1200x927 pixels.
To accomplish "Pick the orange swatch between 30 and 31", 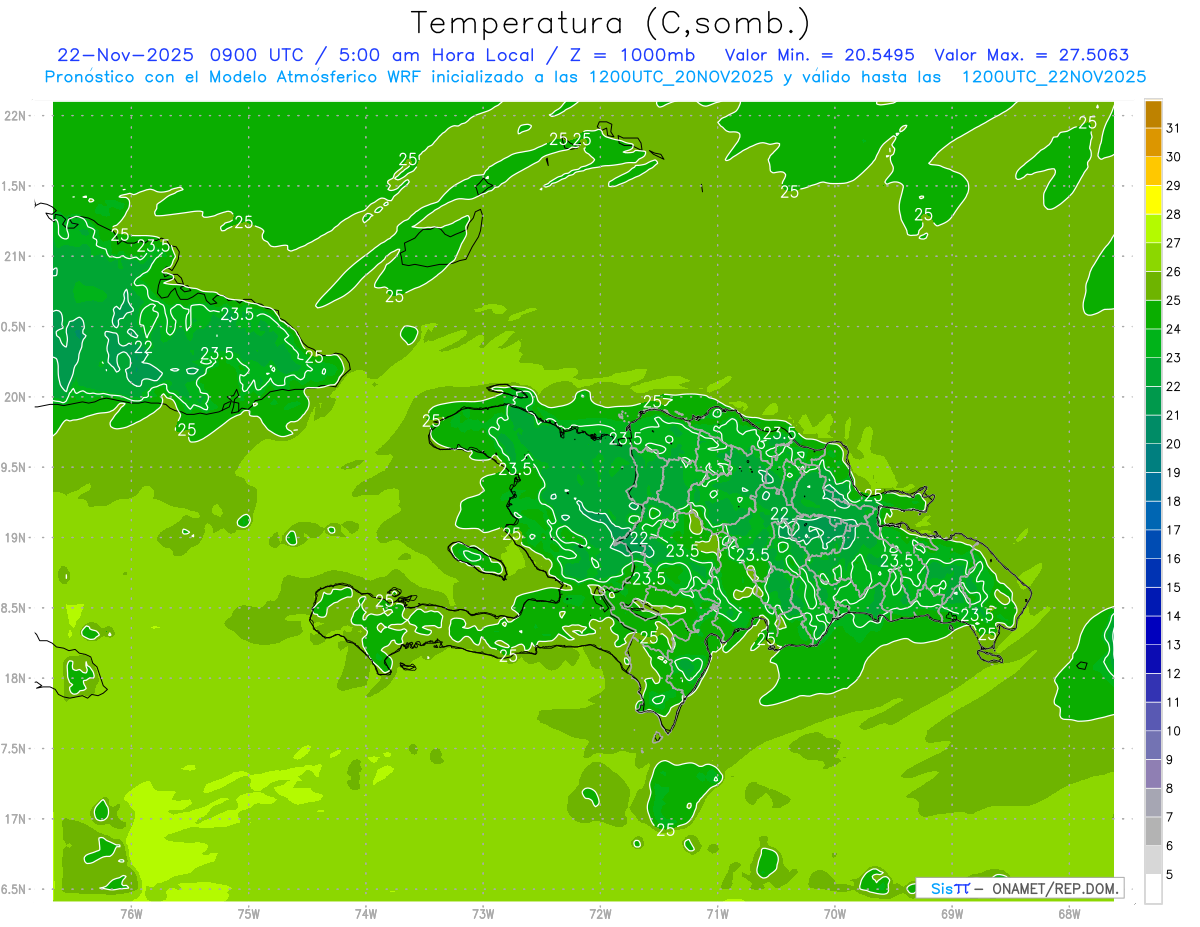I will coord(1153,143).
